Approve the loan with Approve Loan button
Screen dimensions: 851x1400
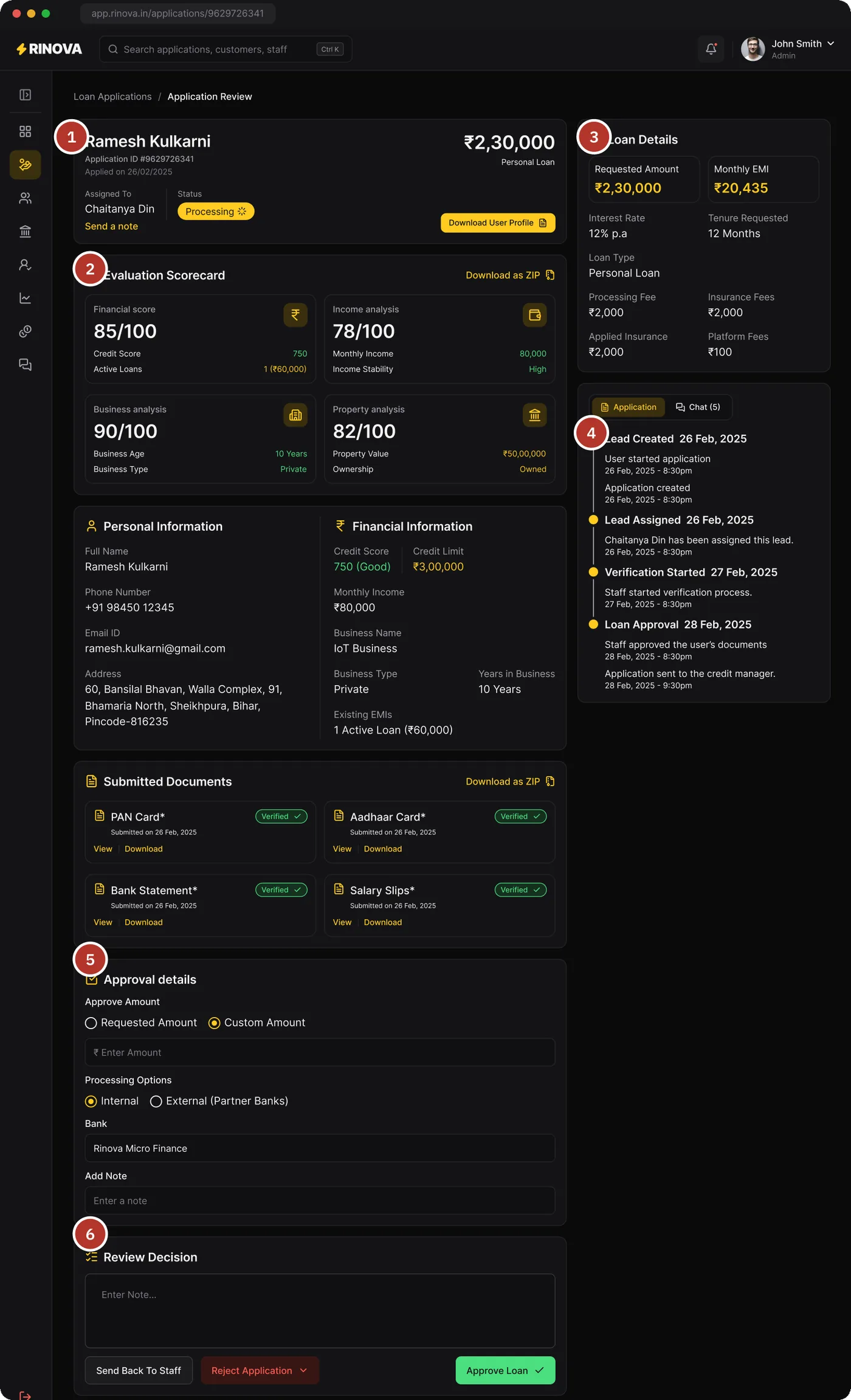(x=505, y=1370)
